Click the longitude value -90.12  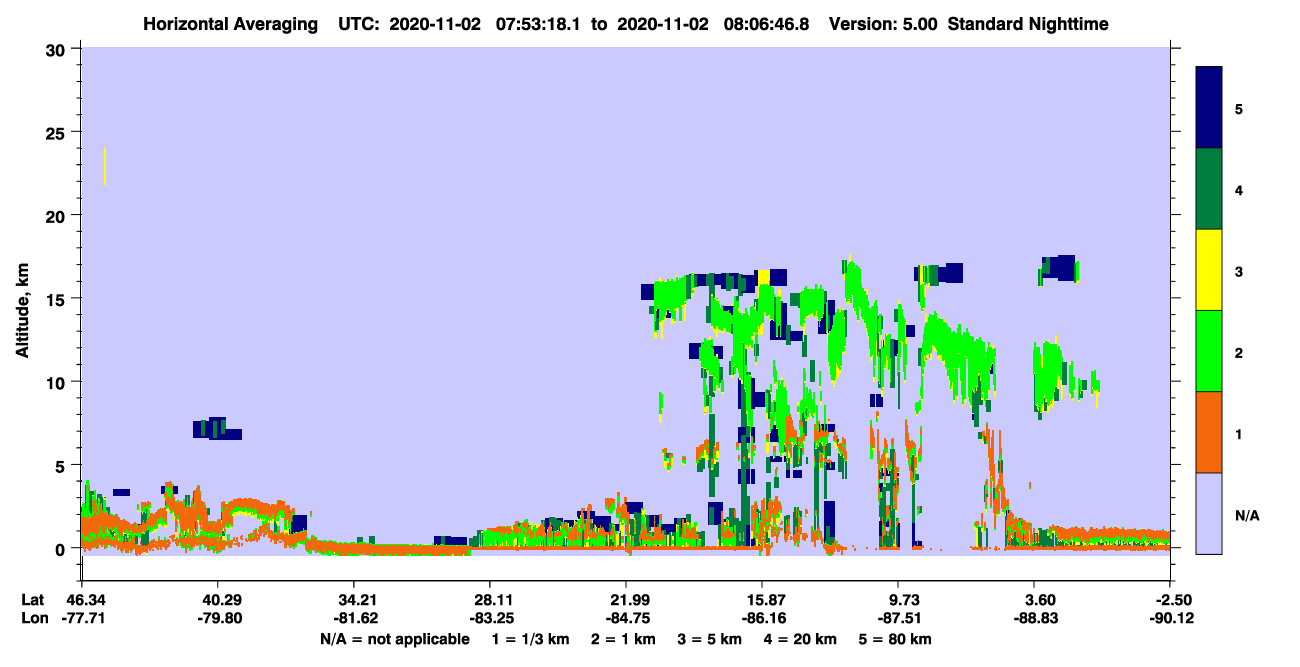pyautogui.click(x=1171, y=618)
